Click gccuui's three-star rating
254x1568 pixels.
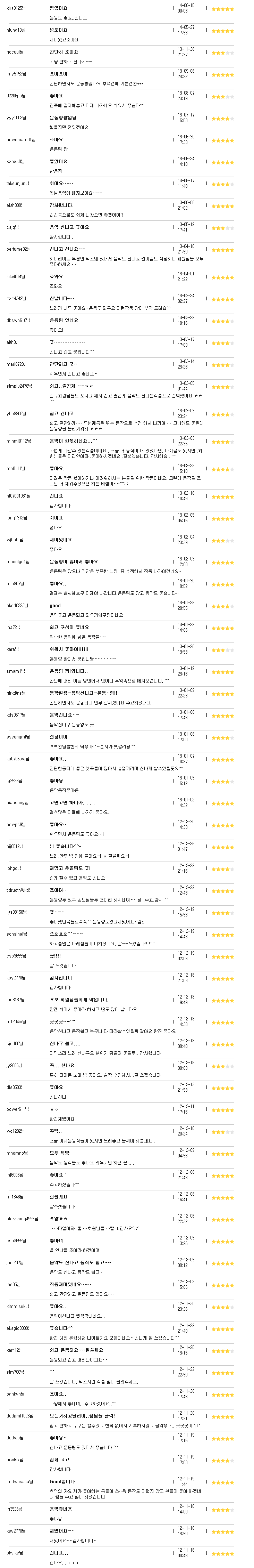tap(222, 53)
